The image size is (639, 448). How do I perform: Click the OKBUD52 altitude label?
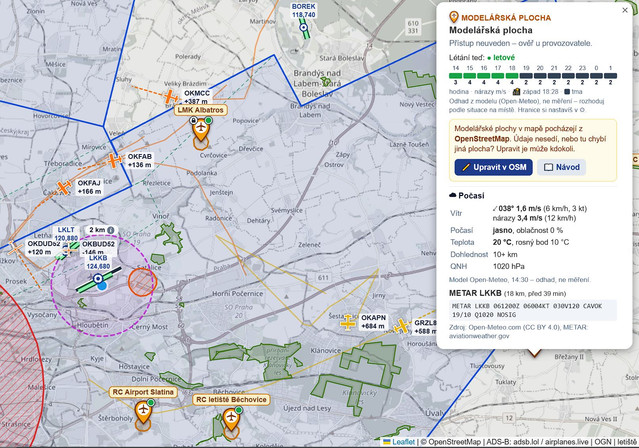[x=98, y=248]
